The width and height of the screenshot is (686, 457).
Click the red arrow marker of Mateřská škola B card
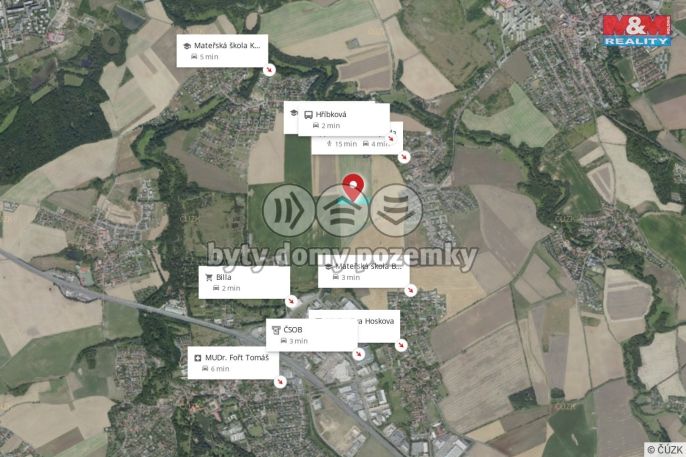[410, 290]
